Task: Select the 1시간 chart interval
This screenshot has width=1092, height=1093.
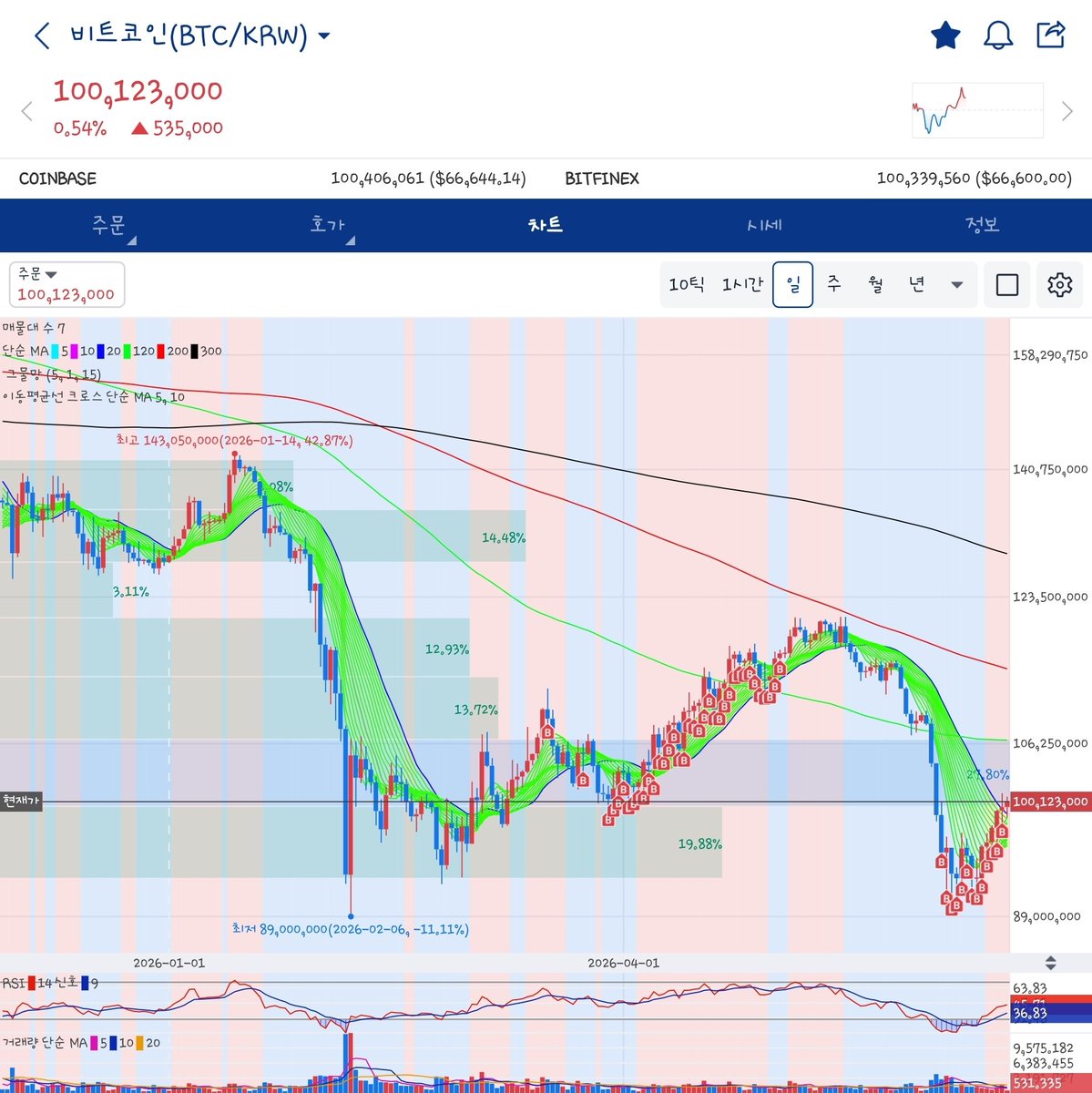Action: 742,285
